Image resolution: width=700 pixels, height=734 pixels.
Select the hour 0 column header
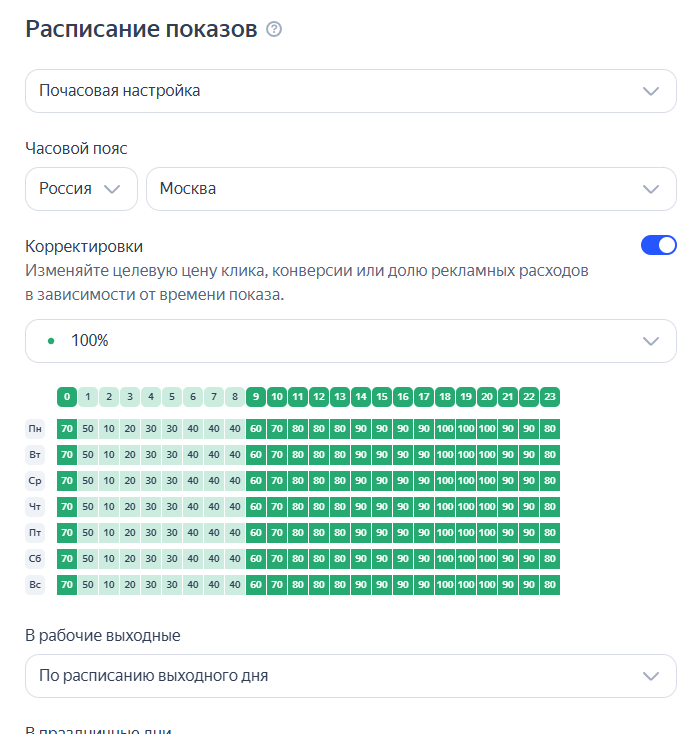(x=67, y=397)
